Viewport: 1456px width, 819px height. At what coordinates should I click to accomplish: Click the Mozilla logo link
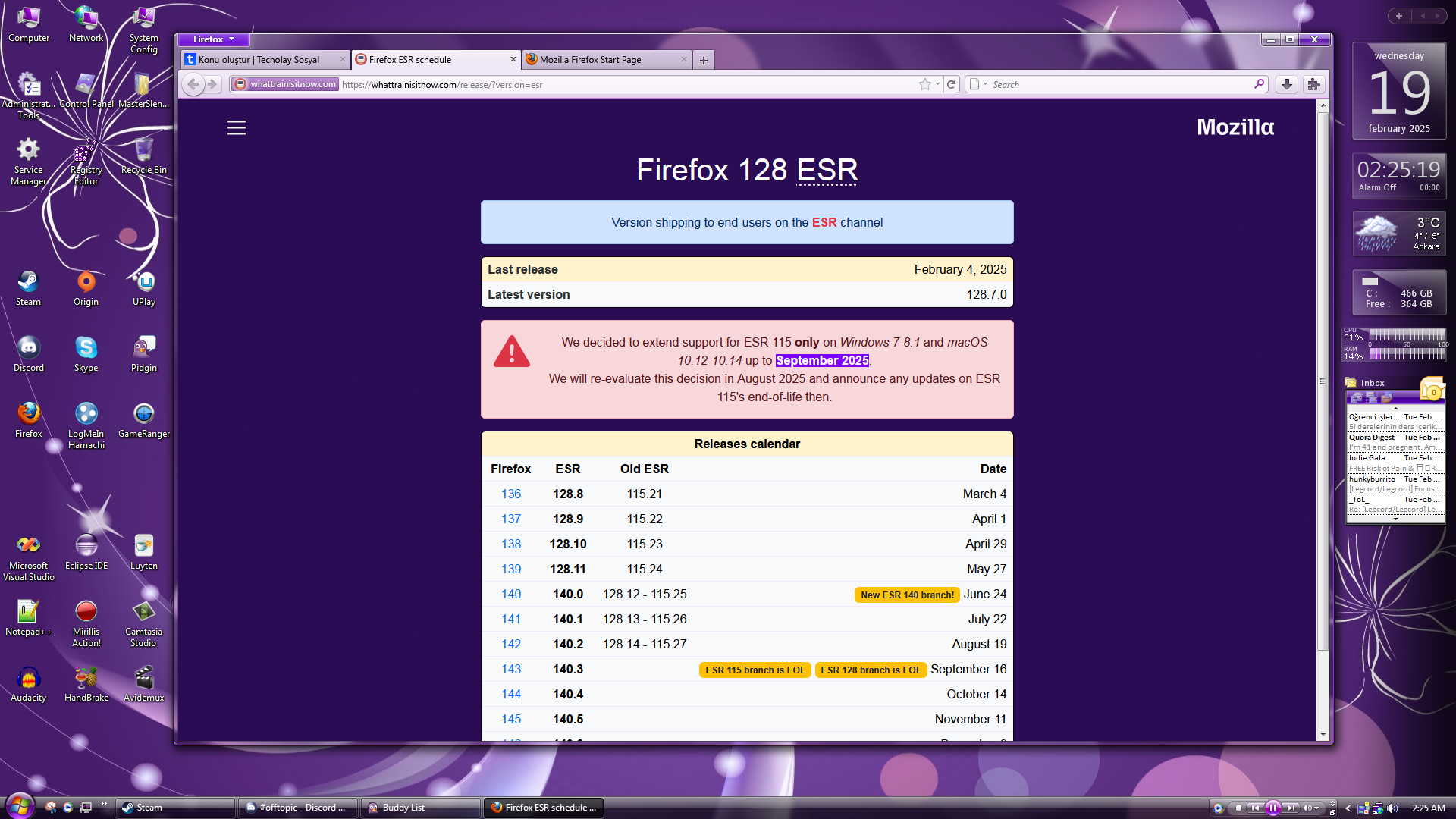pos(1235,127)
